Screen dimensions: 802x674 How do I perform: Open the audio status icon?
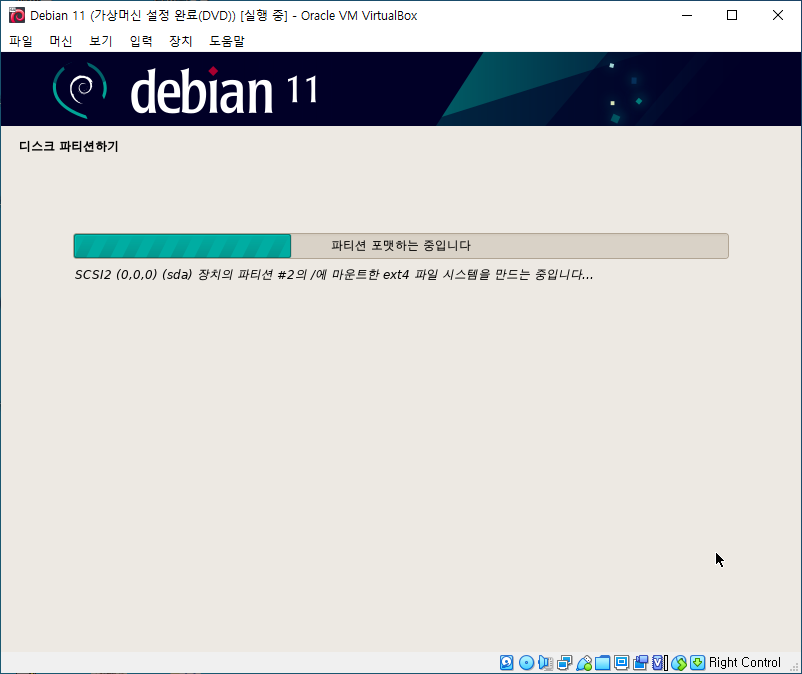[x=545, y=663]
